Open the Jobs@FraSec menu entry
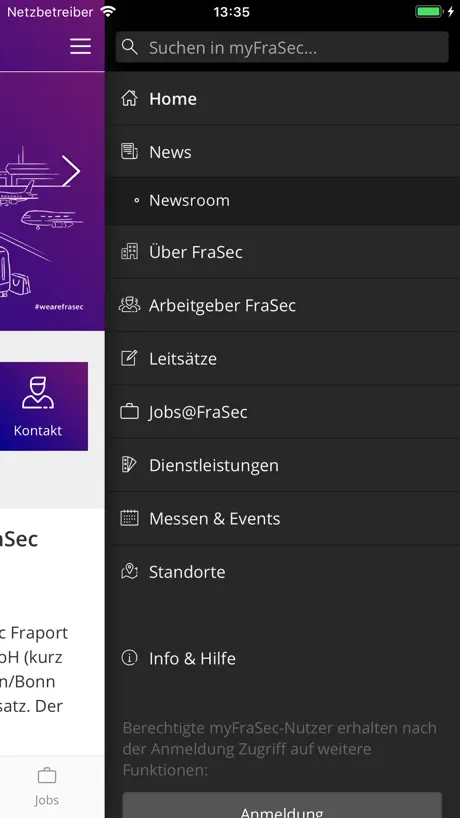Image resolution: width=460 pixels, height=818 pixels. point(282,412)
